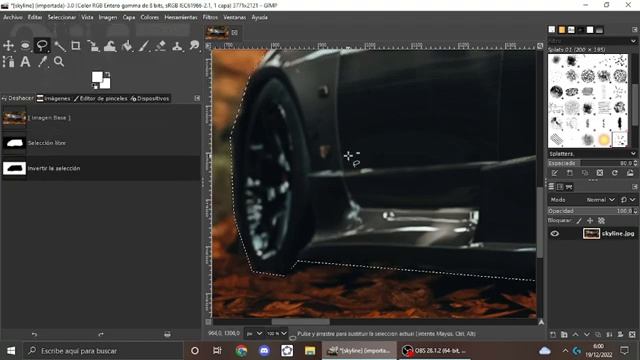This screenshot has width=640, height=360.
Task: Open the Filtros menu
Action: pyautogui.click(x=210, y=17)
